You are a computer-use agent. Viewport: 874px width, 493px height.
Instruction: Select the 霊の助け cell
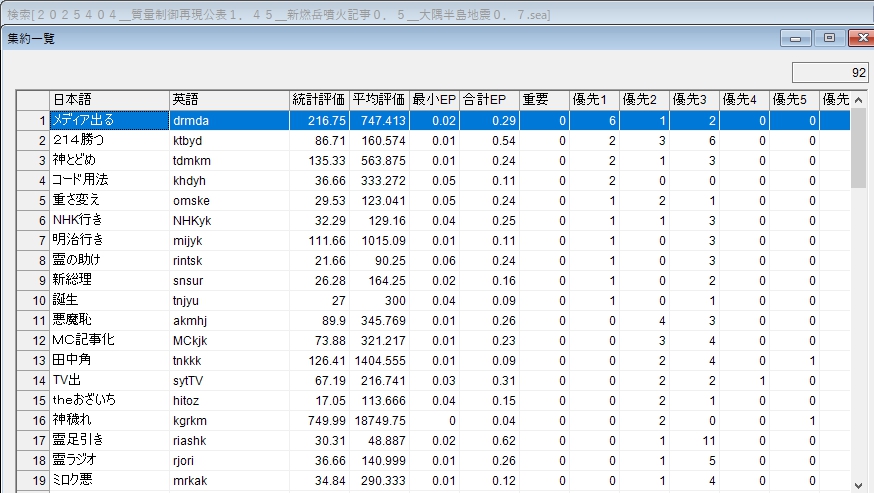109,260
